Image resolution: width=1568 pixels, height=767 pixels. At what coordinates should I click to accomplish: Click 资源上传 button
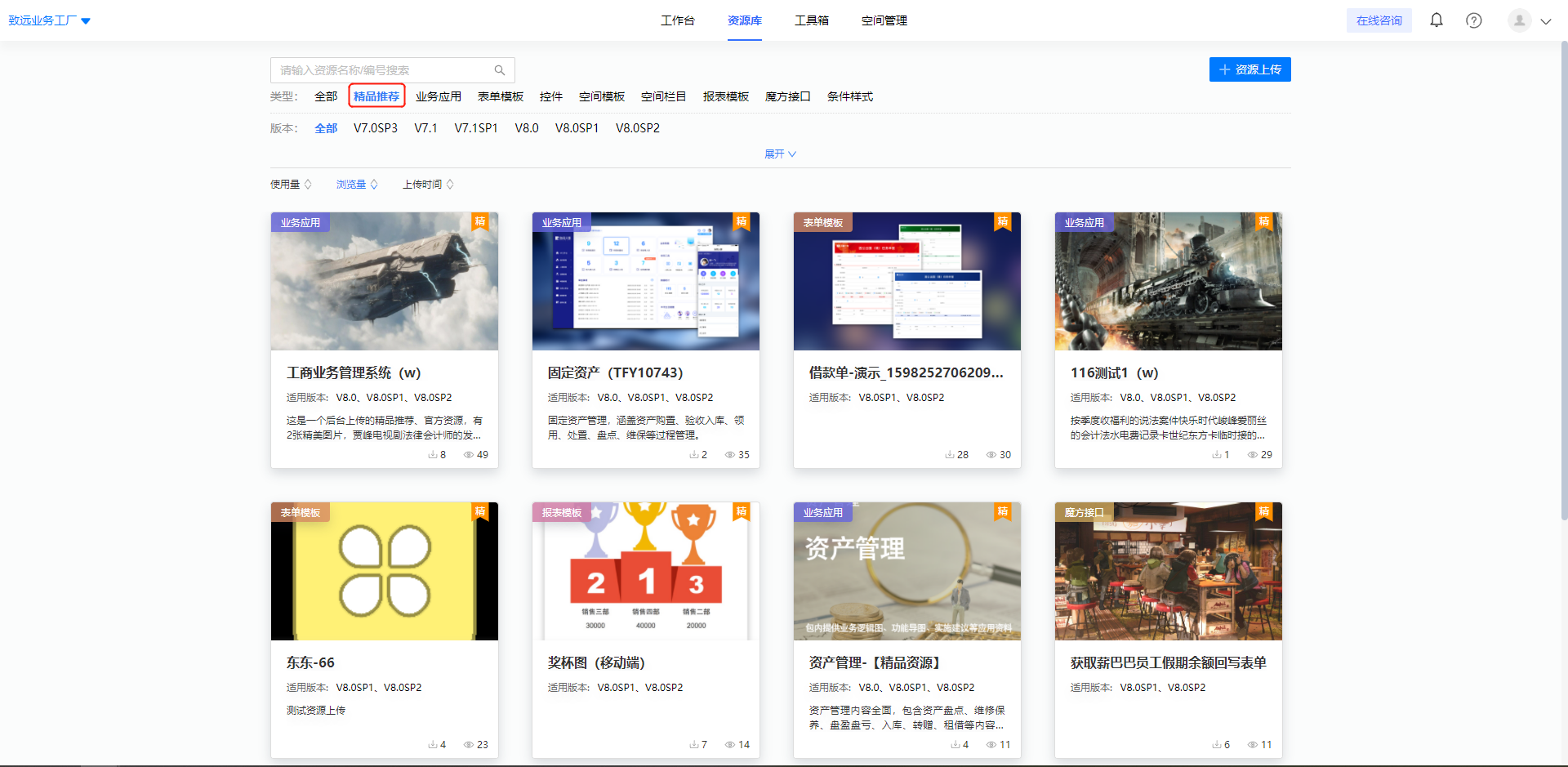pos(1250,69)
